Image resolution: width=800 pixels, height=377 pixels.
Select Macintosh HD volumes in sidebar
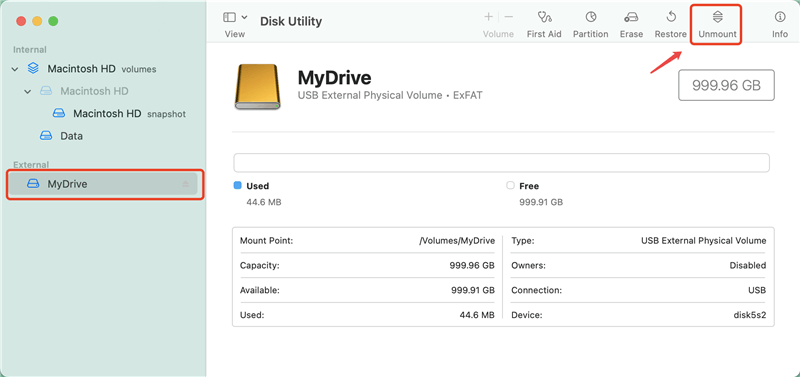click(x=102, y=68)
